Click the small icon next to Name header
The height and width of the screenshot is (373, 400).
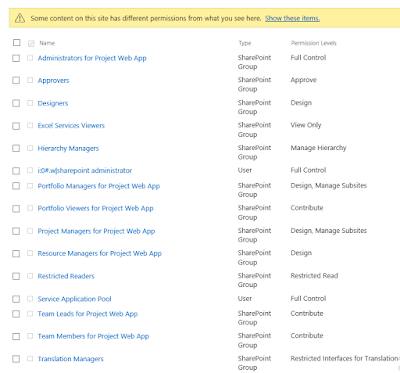pyautogui.click(x=31, y=43)
